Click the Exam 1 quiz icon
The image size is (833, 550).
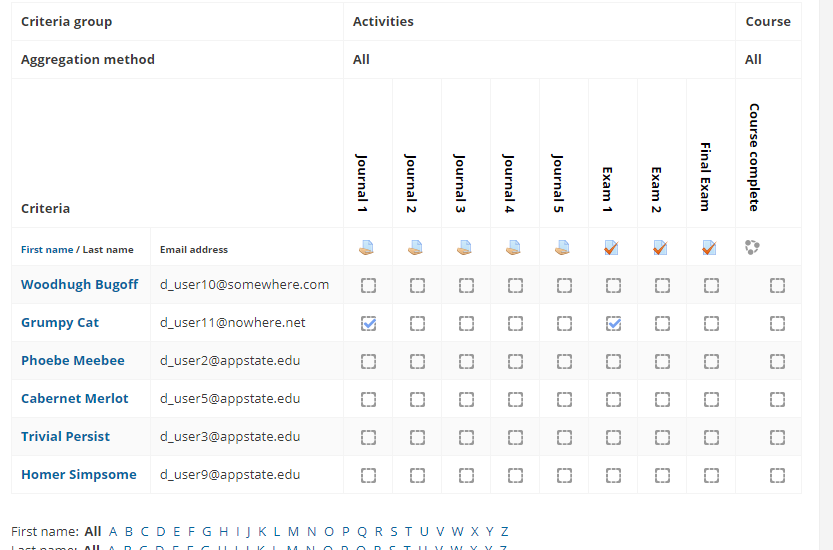pos(611,248)
